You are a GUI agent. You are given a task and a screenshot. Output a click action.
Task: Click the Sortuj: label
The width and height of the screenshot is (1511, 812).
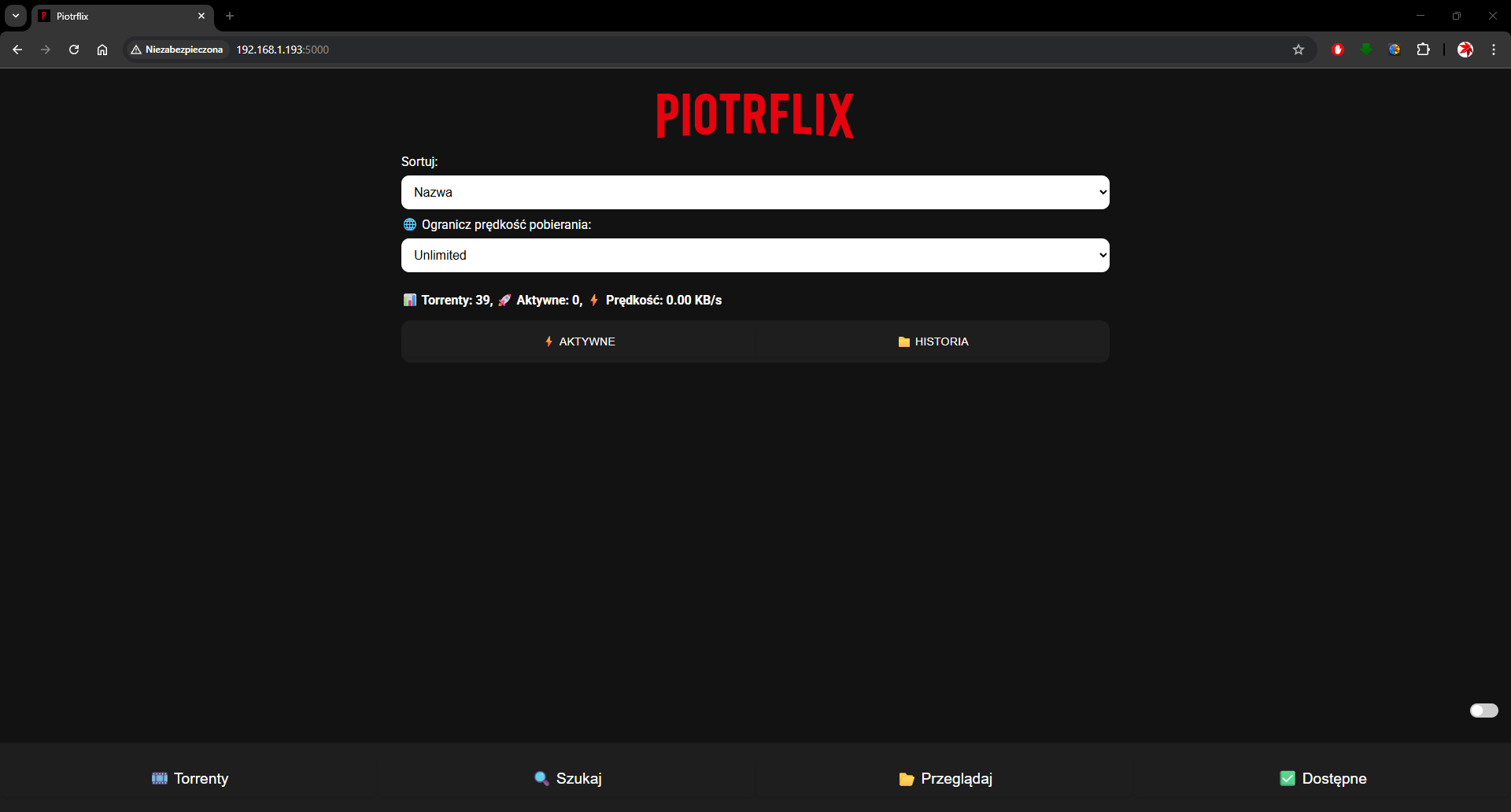(x=419, y=161)
